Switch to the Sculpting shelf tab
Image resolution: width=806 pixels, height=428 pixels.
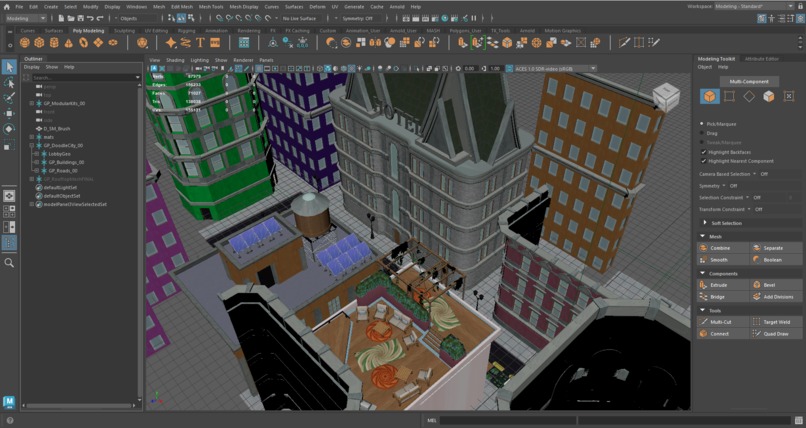(124, 31)
